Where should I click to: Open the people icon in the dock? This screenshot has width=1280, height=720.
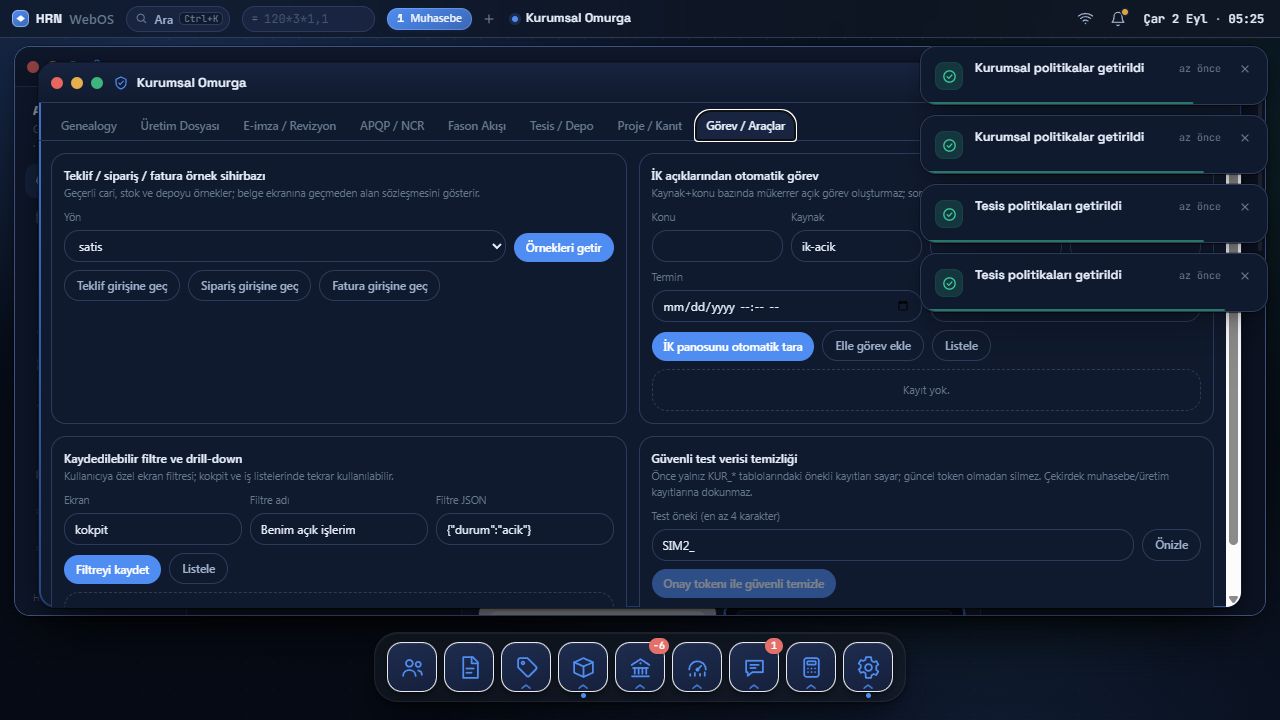coord(412,667)
